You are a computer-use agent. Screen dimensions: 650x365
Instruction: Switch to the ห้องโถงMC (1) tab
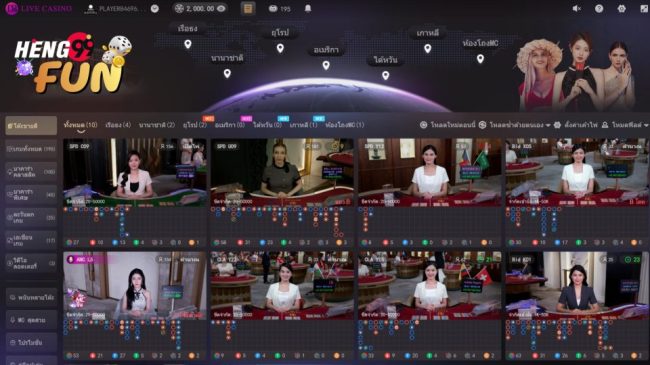(344, 125)
